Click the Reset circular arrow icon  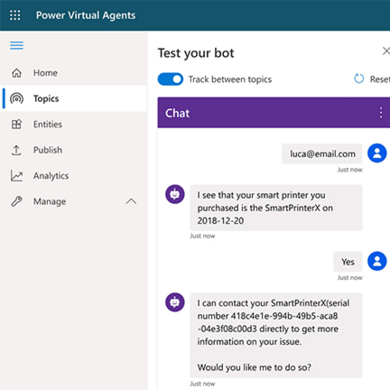(359, 79)
